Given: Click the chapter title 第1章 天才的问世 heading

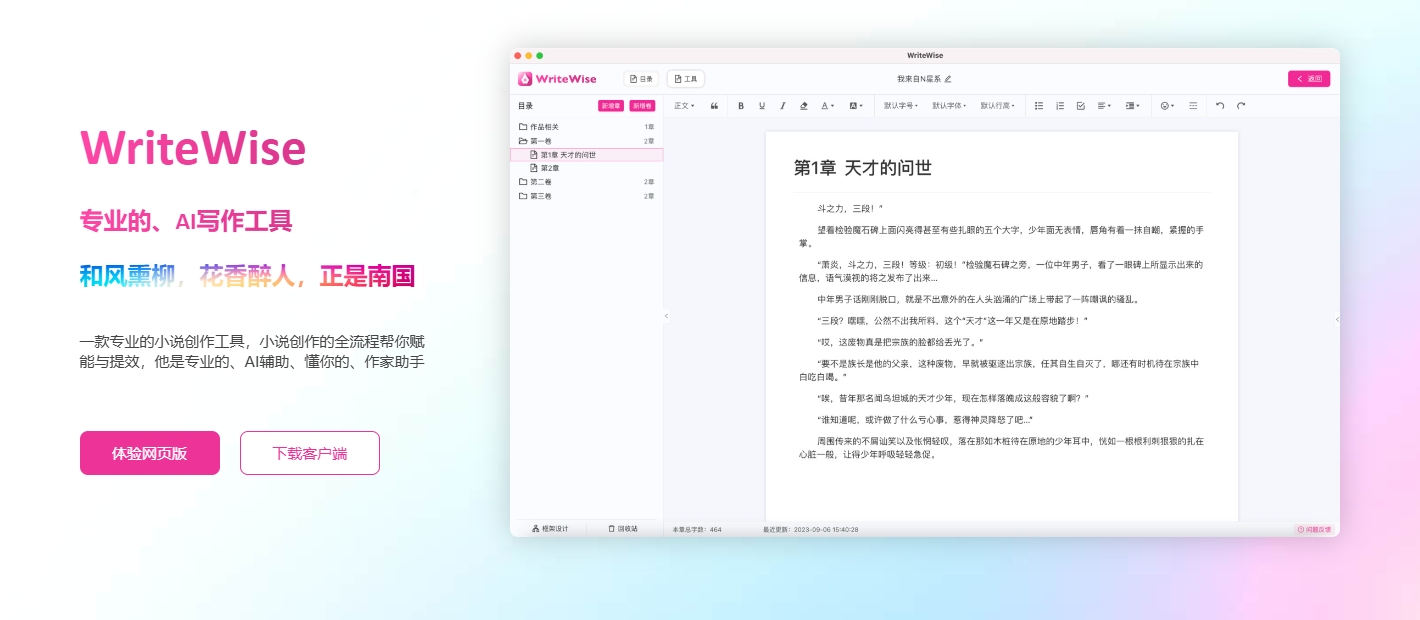Looking at the screenshot, I should point(863,168).
